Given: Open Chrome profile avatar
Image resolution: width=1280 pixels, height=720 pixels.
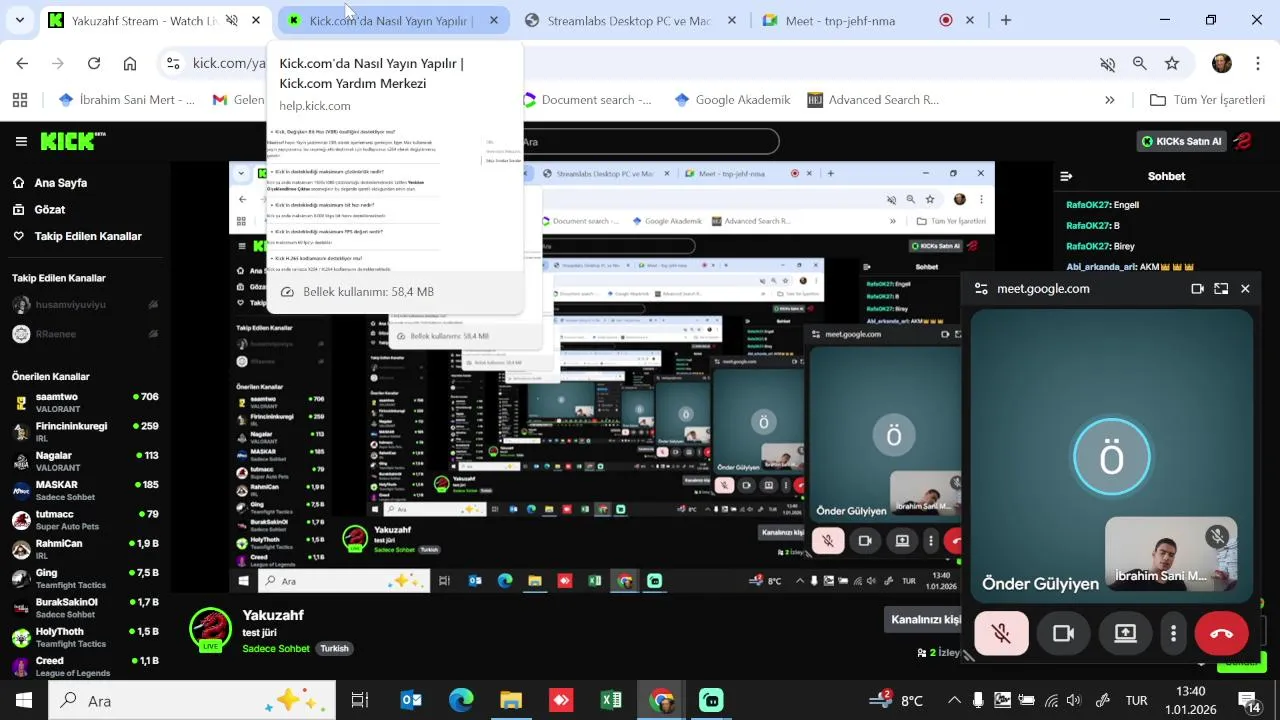Looking at the screenshot, I should (x=1222, y=63).
